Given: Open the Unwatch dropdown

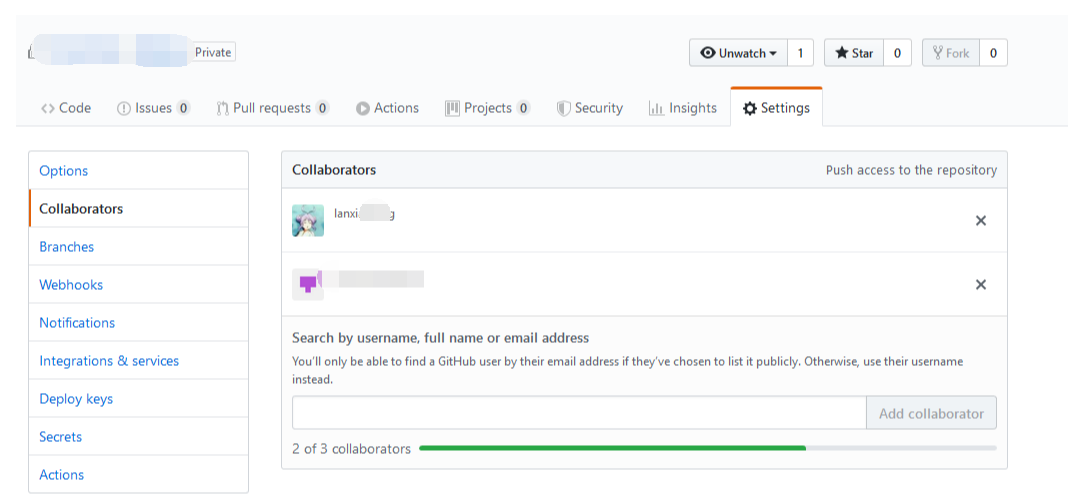Looking at the screenshot, I should [738, 52].
